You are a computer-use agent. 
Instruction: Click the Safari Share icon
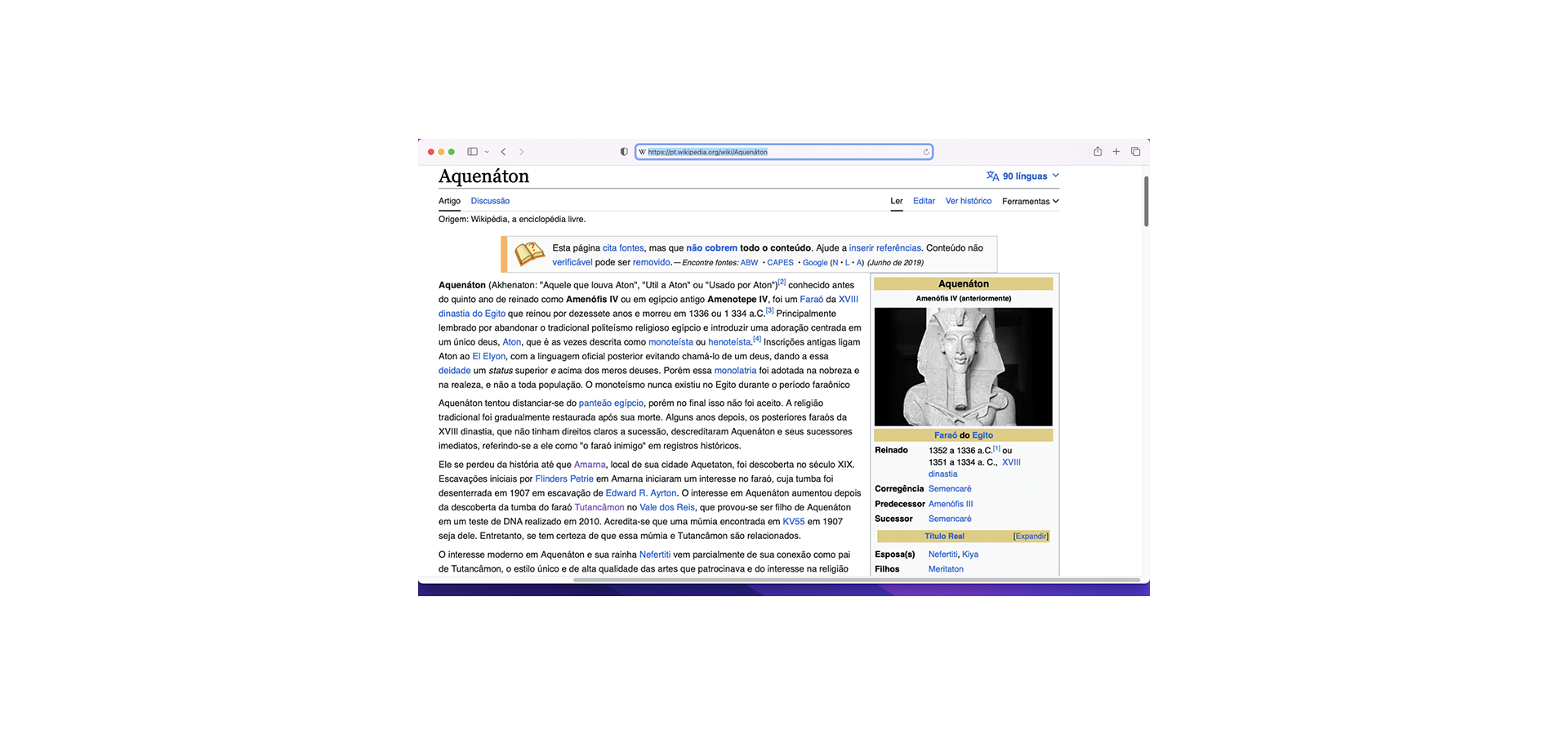click(1098, 151)
